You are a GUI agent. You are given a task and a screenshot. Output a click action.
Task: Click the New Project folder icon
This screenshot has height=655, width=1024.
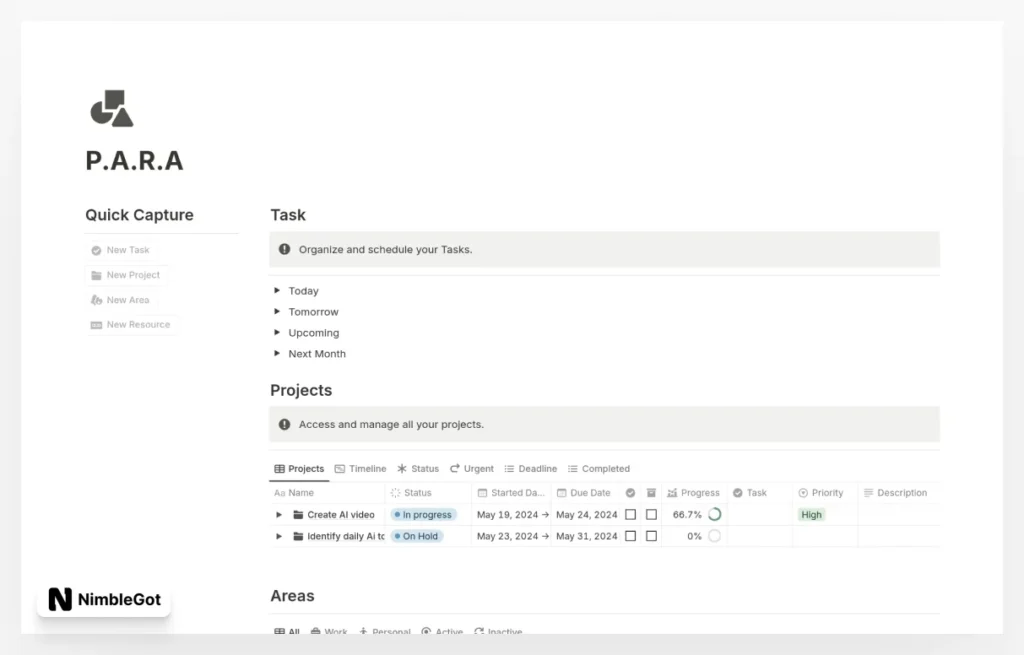97,275
